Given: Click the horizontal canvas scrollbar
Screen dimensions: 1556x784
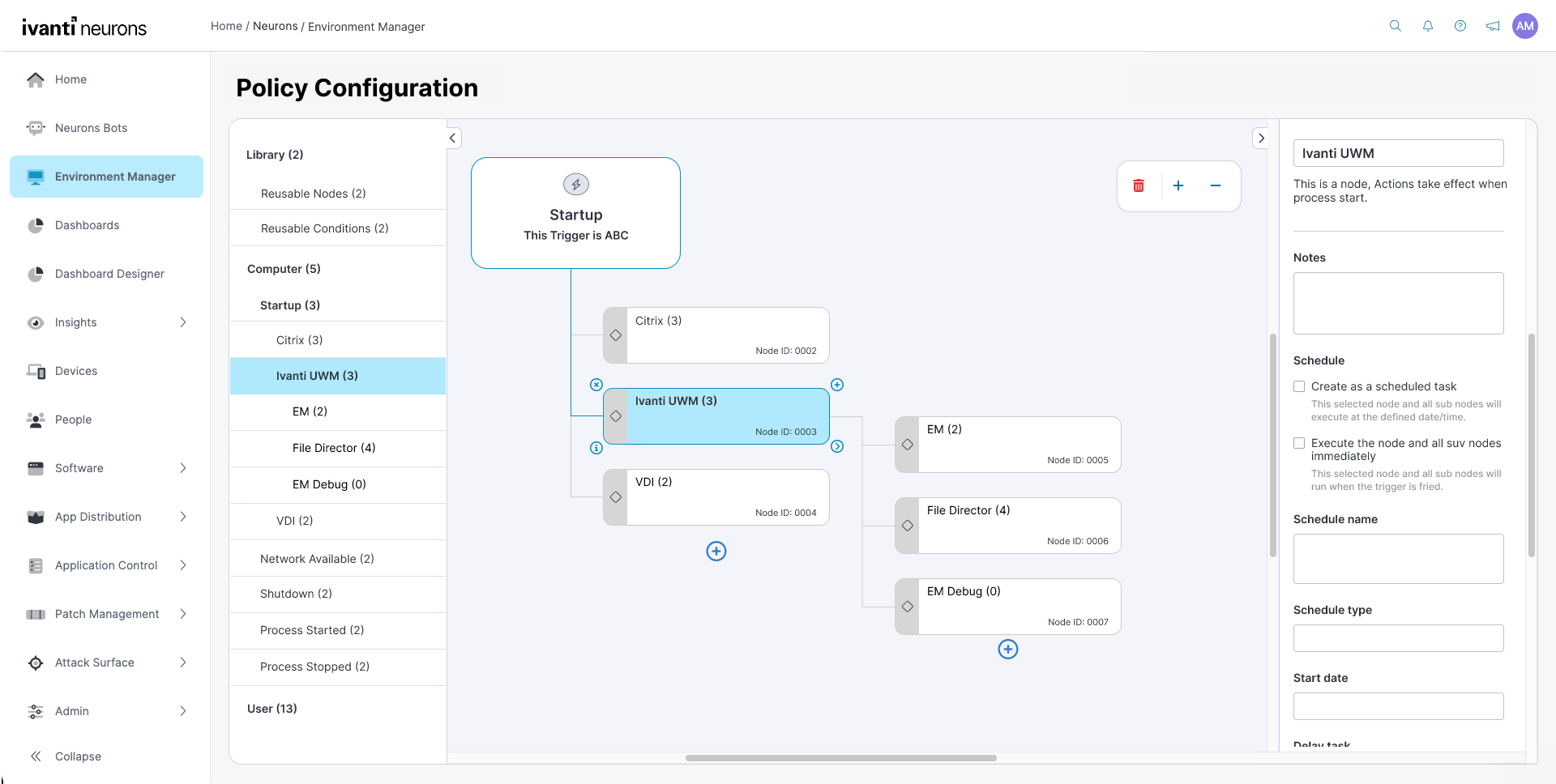Looking at the screenshot, I should point(840,758).
